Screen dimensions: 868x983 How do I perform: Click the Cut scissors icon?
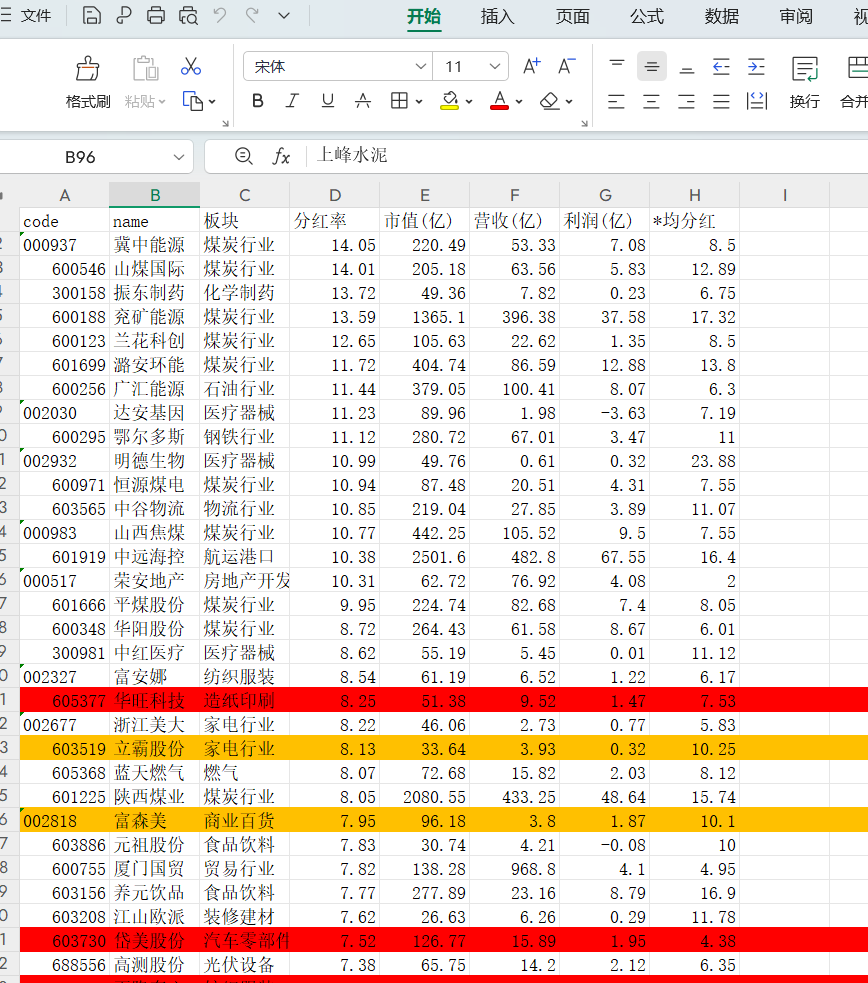[191, 66]
